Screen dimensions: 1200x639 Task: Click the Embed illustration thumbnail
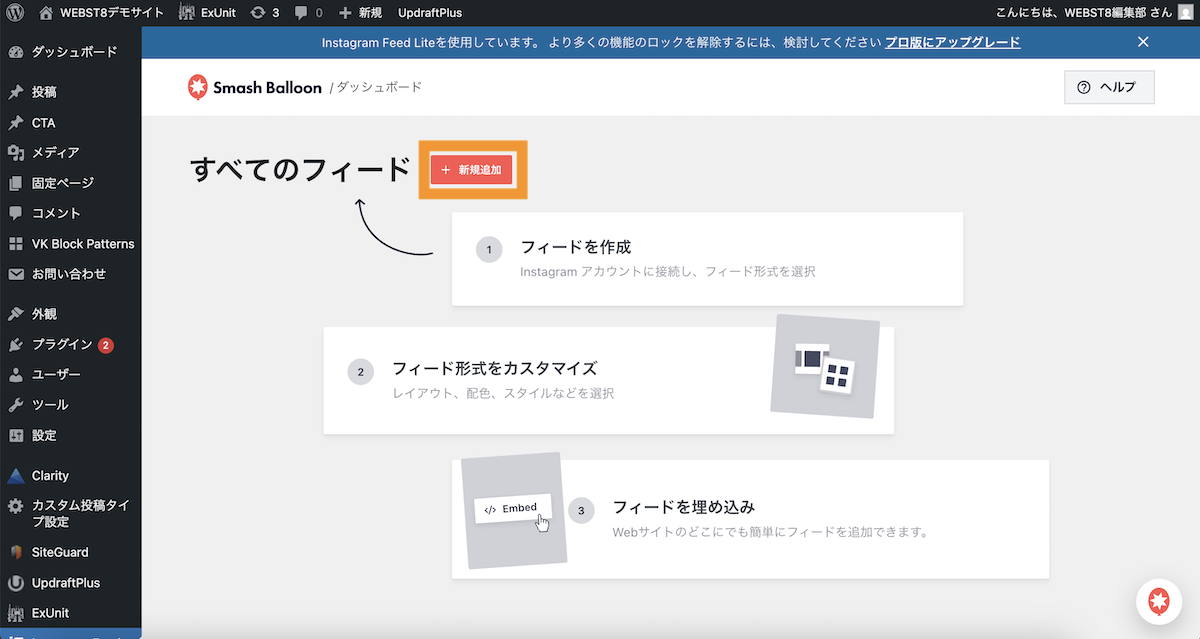tap(514, 510)
